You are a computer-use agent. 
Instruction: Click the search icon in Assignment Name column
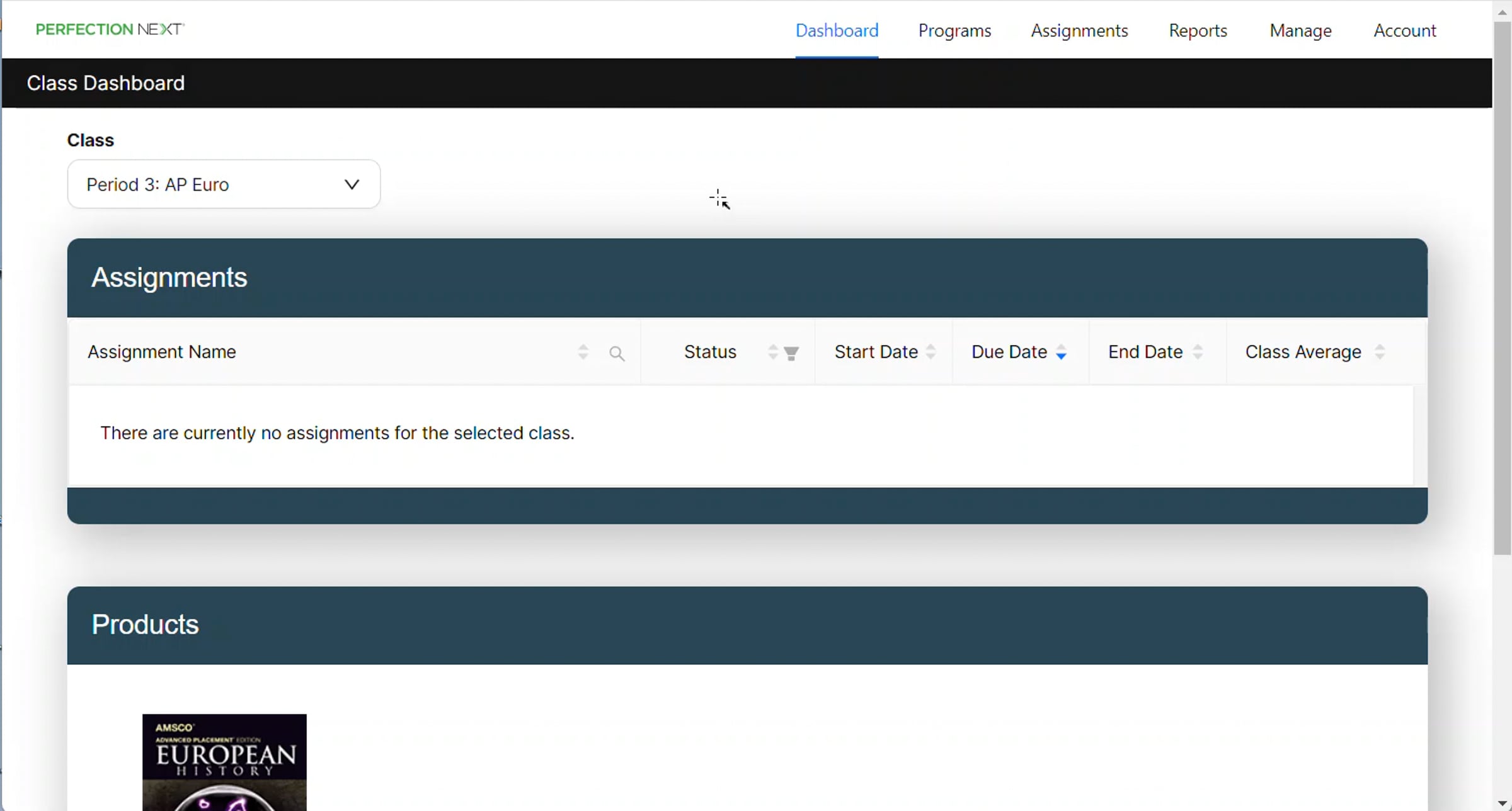(617, 353)
